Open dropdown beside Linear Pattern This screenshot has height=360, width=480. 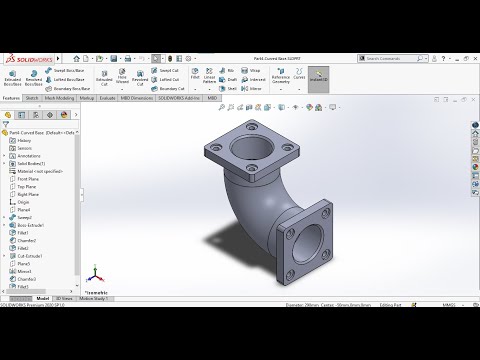209,89
